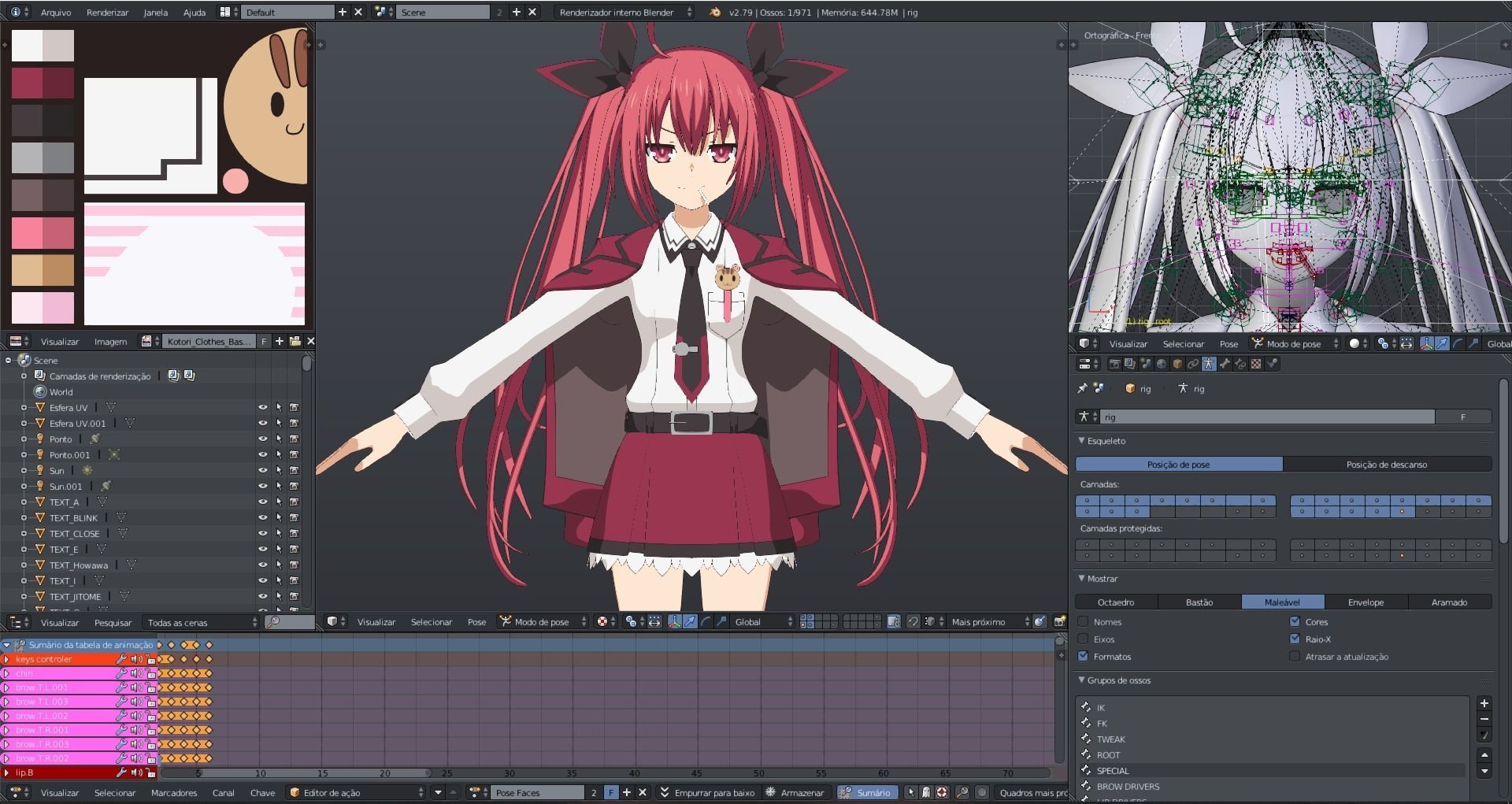The height and width of the screenshot is (804, 1512).
Task: Open the Renderizar menu
Action: [x=107, y=13]
